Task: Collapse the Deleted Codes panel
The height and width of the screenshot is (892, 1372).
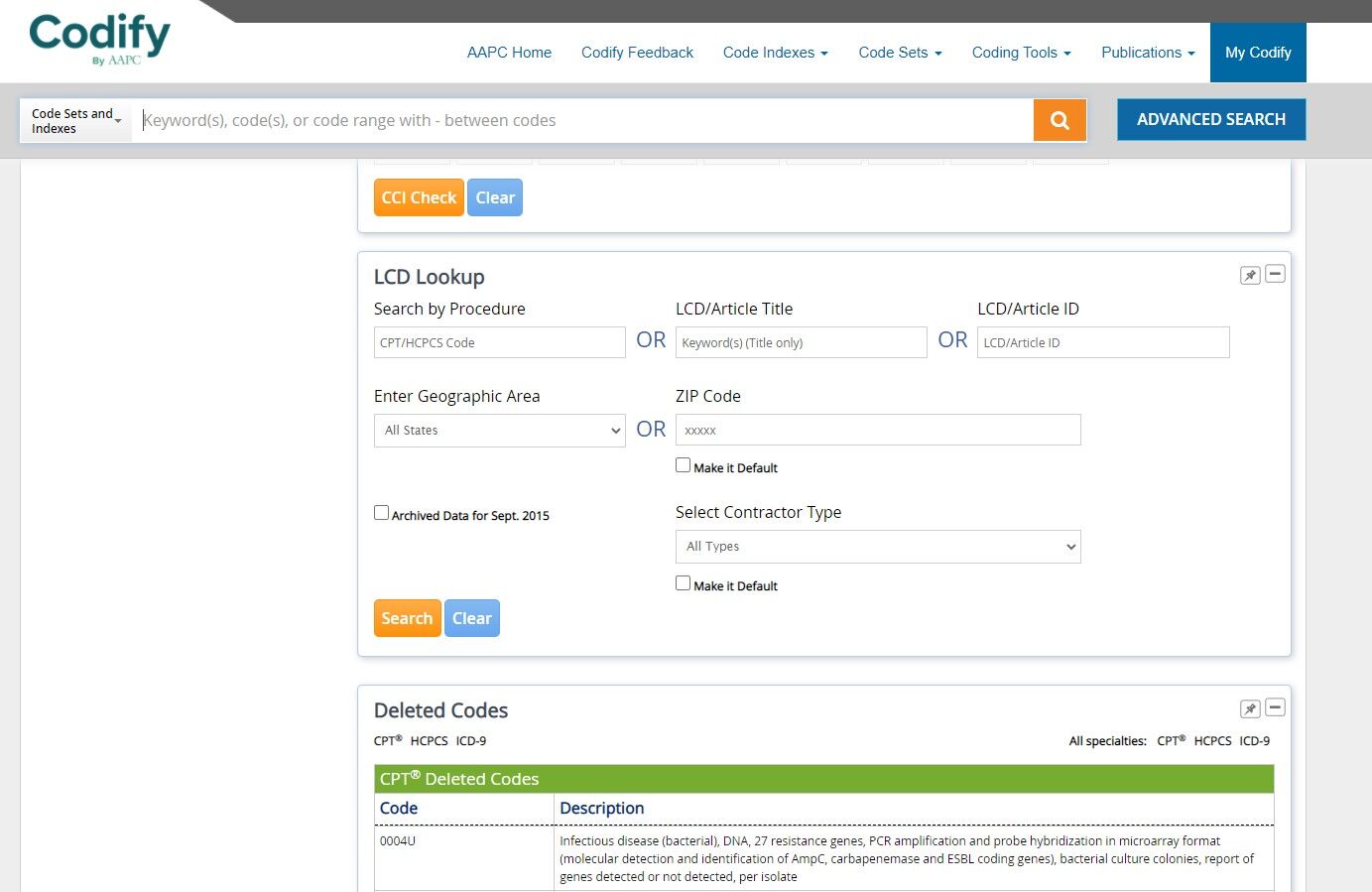Action: (x=1275, y=707)
